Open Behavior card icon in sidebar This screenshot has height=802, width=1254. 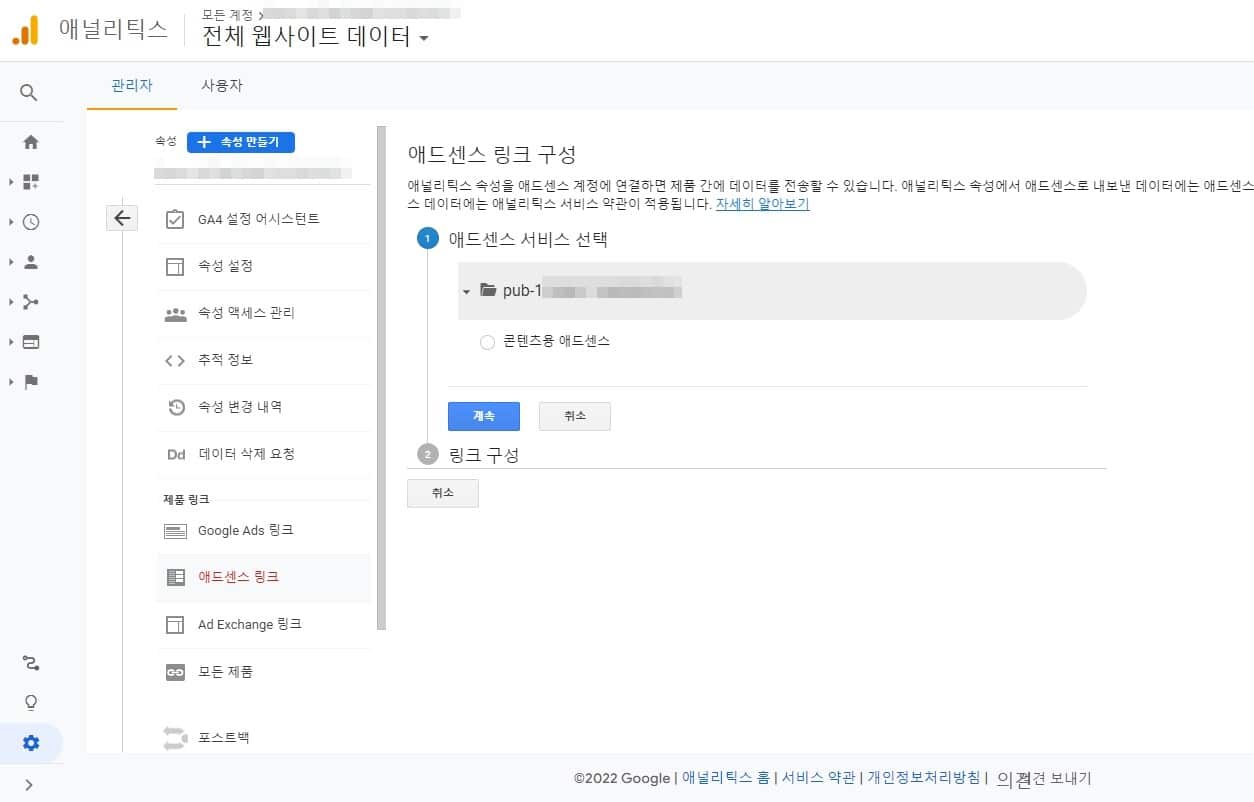click(x=31, y=342)
